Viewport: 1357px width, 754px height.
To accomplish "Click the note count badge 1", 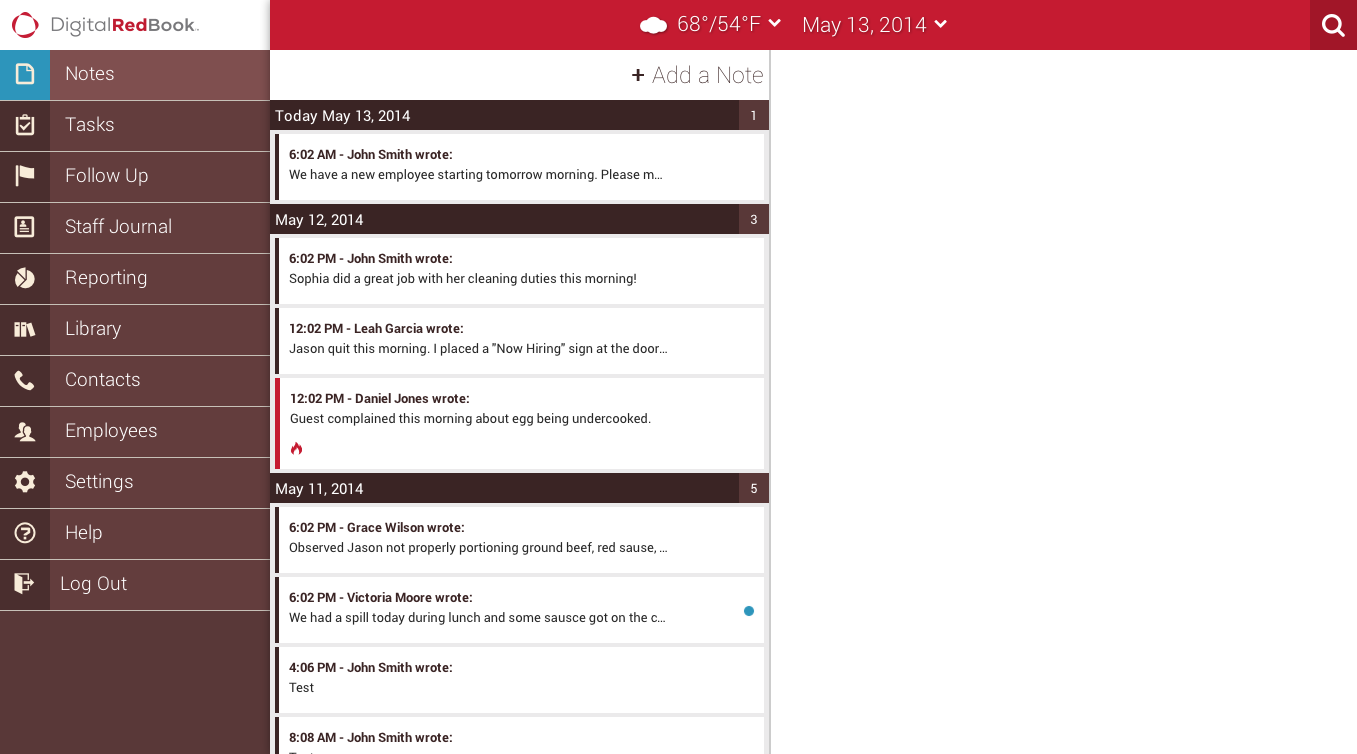I will click(754, 116).
